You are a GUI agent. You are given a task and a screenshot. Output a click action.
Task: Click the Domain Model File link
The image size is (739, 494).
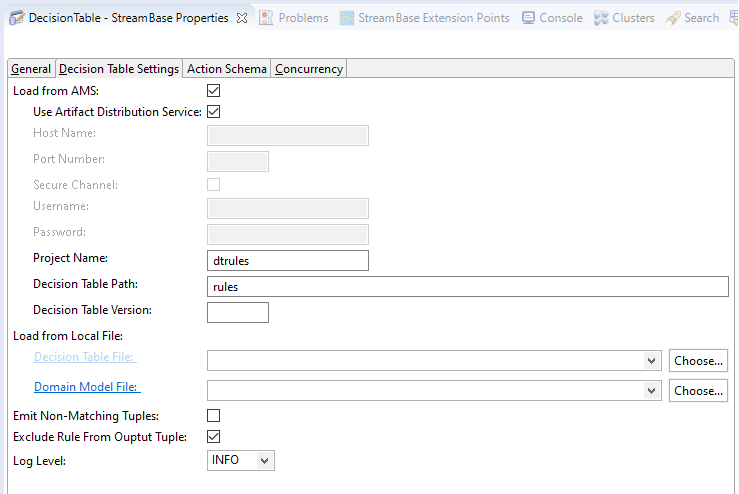click(x=87, y=387)
